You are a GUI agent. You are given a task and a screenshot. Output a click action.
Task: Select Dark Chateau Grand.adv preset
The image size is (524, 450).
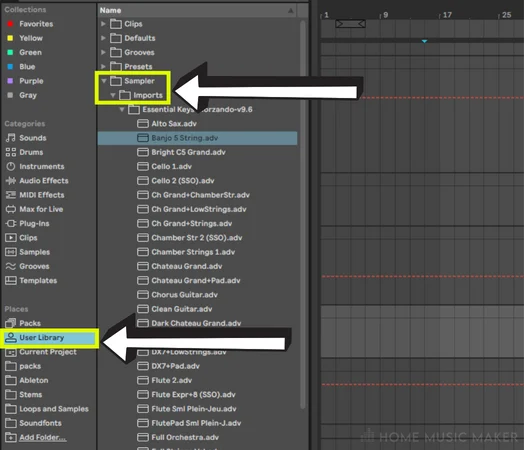coord(189,323)
